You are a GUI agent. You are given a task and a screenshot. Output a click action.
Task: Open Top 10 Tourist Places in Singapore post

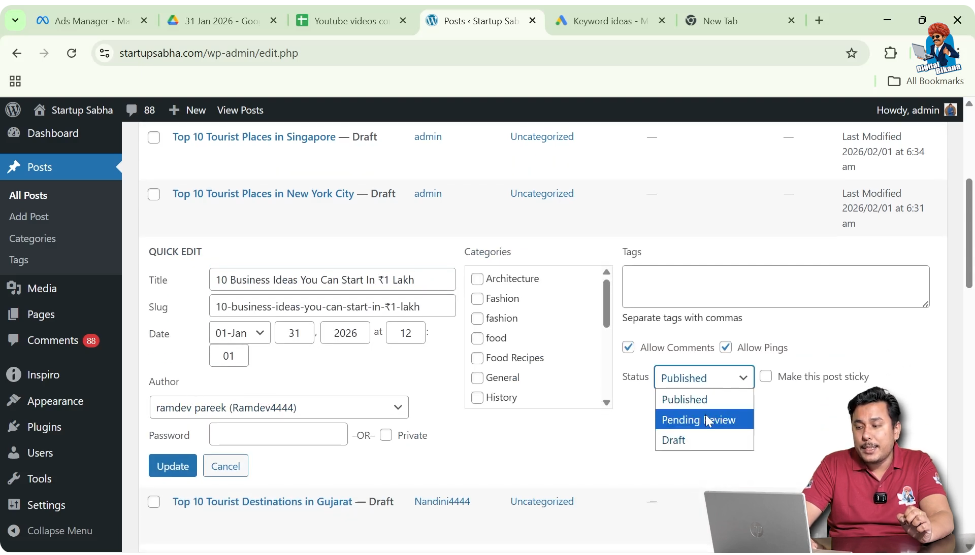pos(254,137)
